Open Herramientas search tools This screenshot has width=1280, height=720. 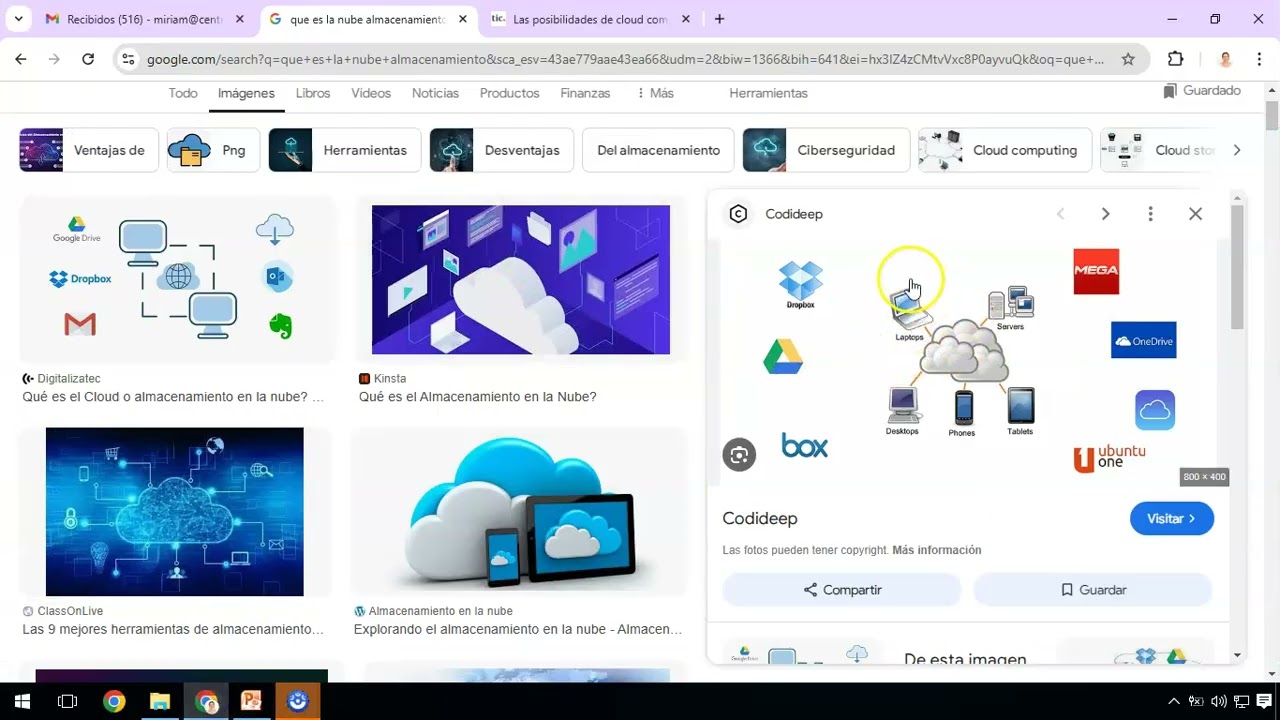(768, 93)
